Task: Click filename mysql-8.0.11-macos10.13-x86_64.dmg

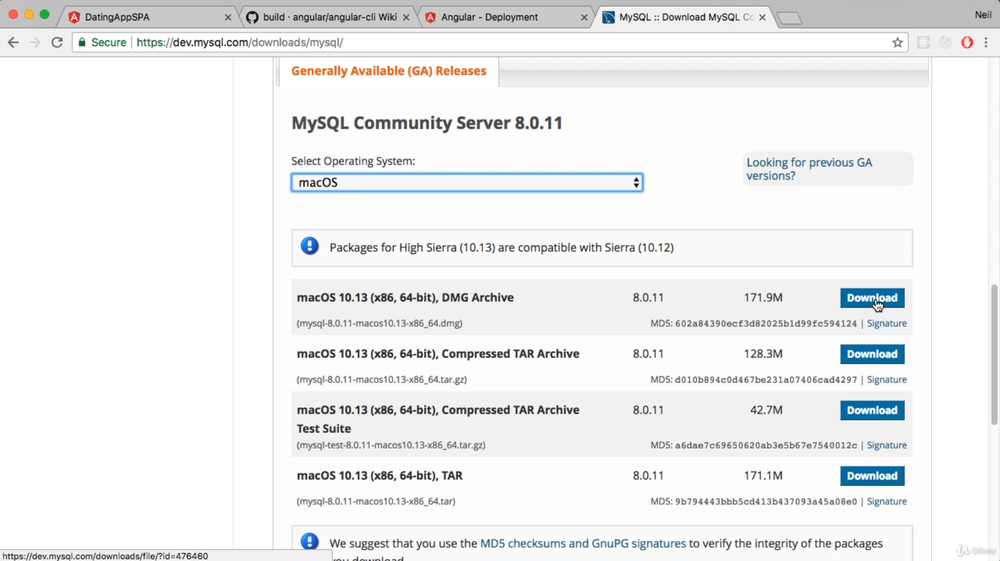Action: click(379, 323)
